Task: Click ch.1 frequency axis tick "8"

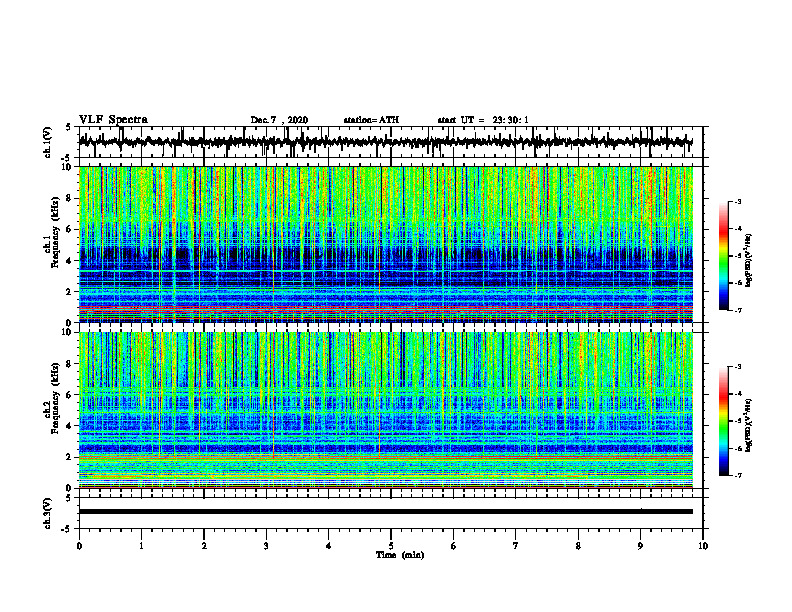Action: (x=70, y=198)
